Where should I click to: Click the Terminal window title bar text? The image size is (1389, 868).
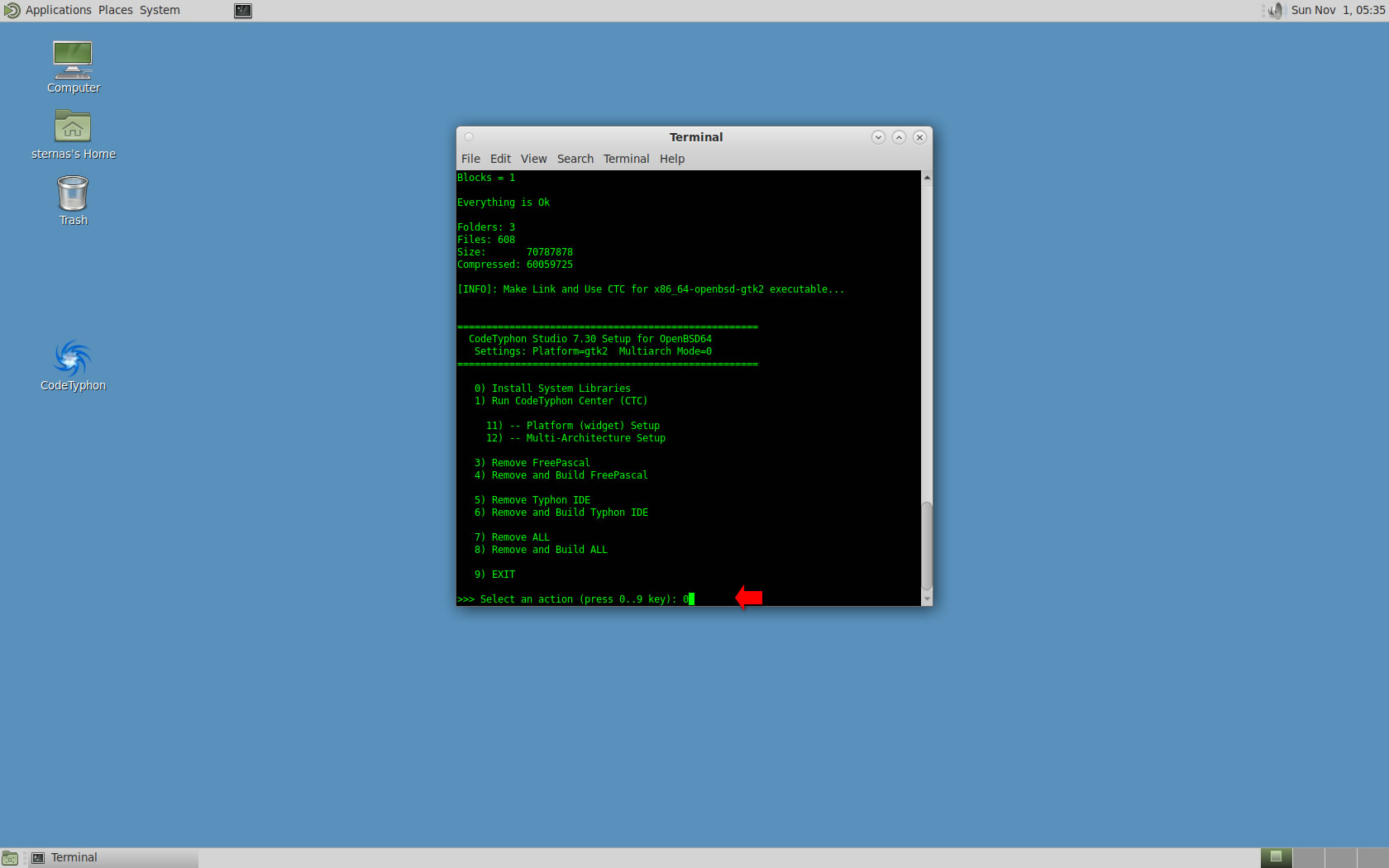click(696, 137)
